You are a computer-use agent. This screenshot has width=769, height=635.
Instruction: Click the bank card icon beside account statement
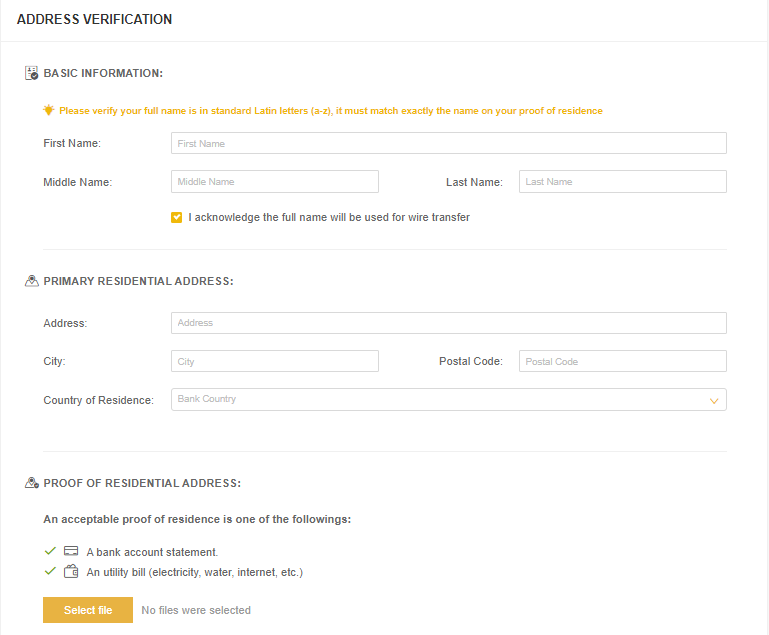coord(71,551)
